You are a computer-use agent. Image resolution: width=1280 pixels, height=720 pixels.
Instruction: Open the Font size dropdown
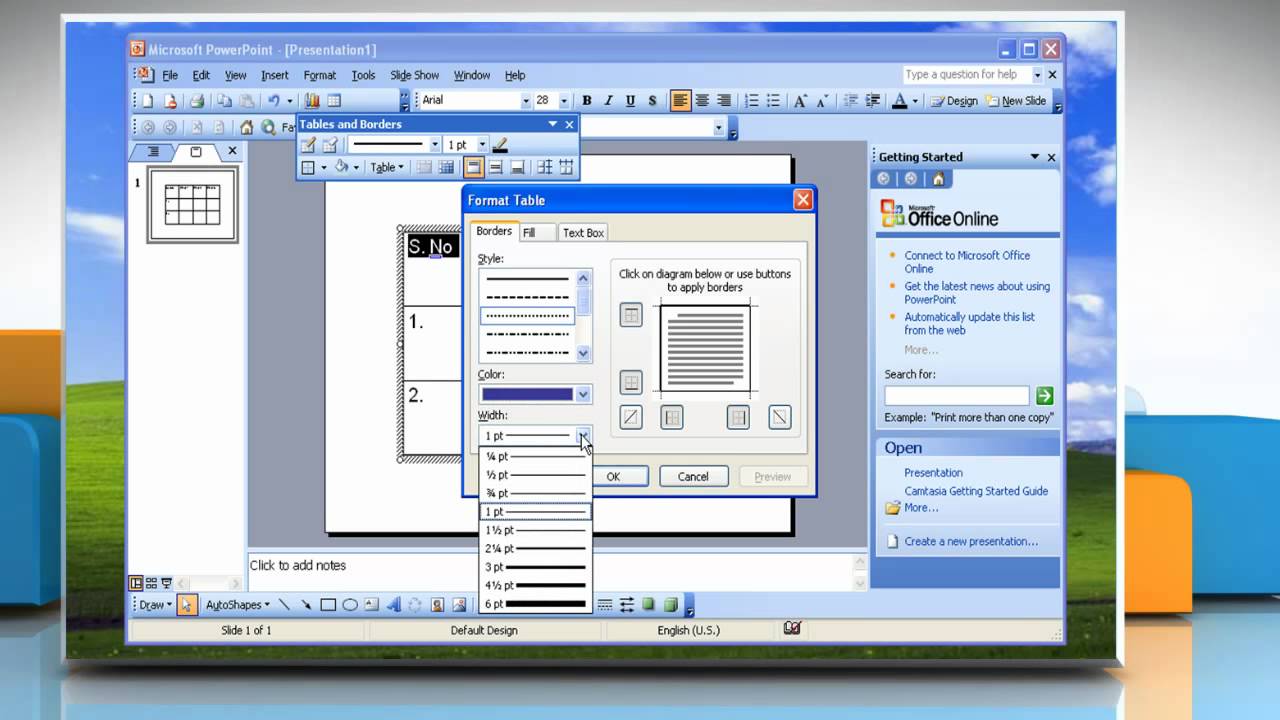(564, 101)
